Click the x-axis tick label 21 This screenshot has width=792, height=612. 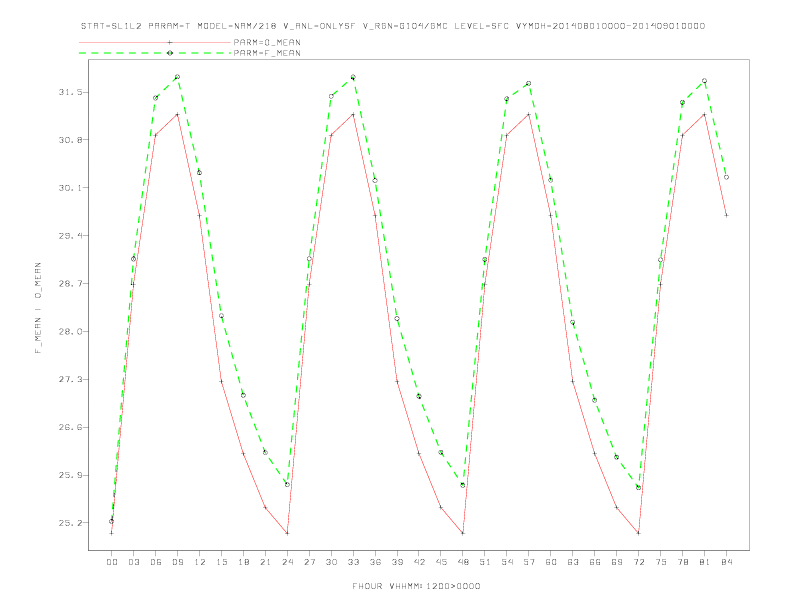pyautogui.click(x=265, y=562)
